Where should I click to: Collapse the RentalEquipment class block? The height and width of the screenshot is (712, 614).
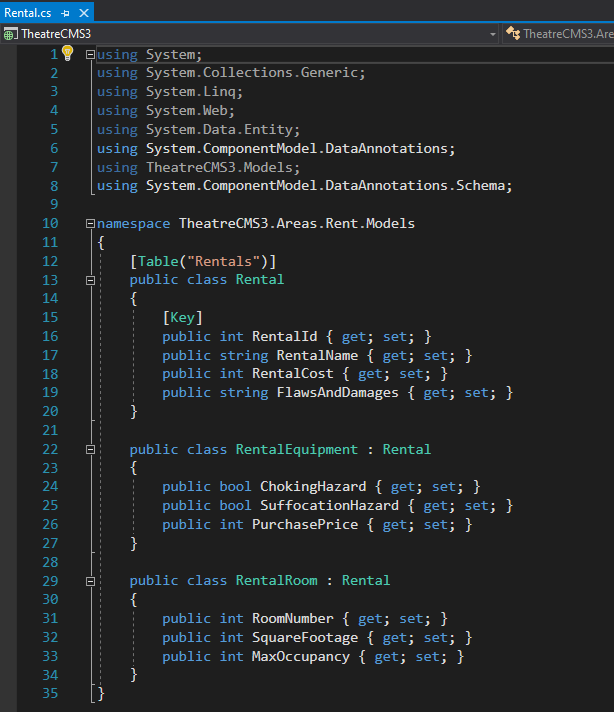click(x=90, y=450)
